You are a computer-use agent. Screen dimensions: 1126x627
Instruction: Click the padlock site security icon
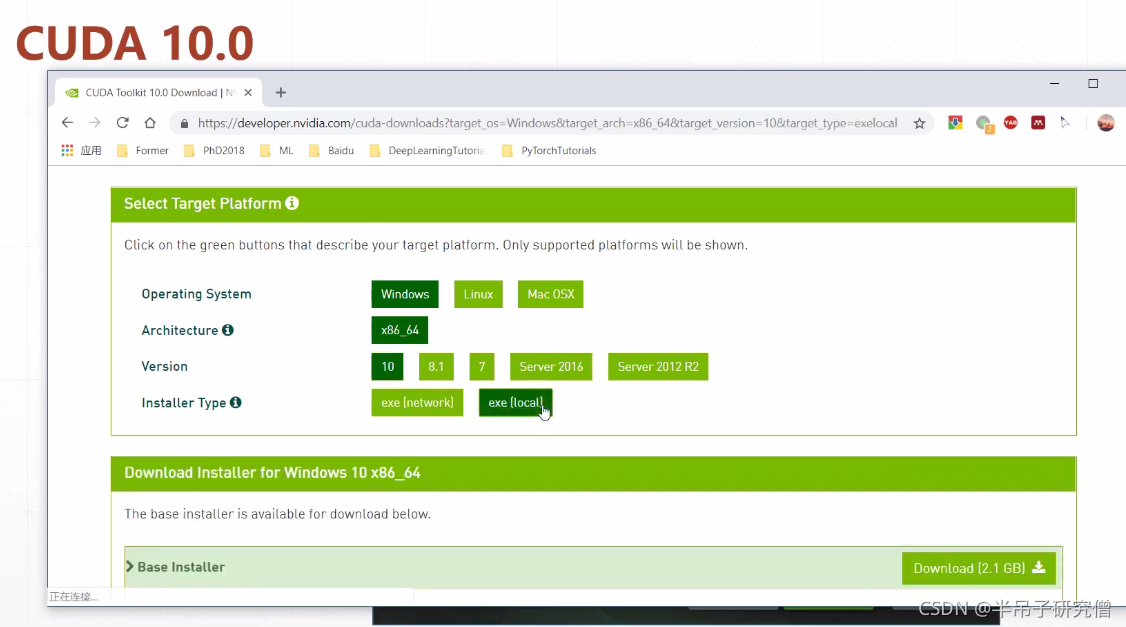[185, 124]
